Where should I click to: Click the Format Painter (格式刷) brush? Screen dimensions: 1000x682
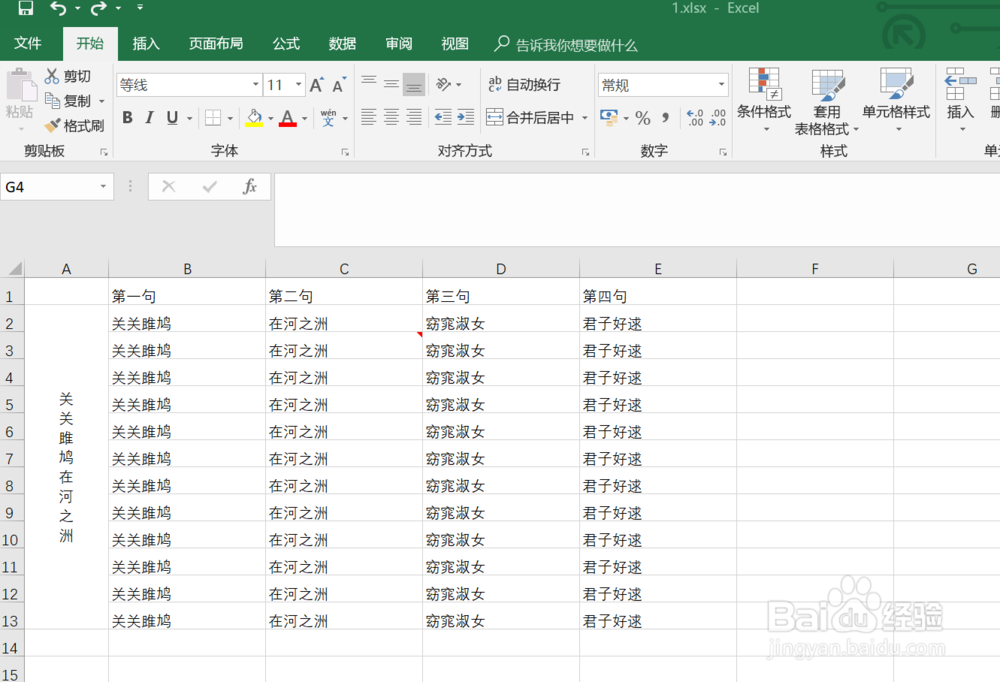pos(52,125)
